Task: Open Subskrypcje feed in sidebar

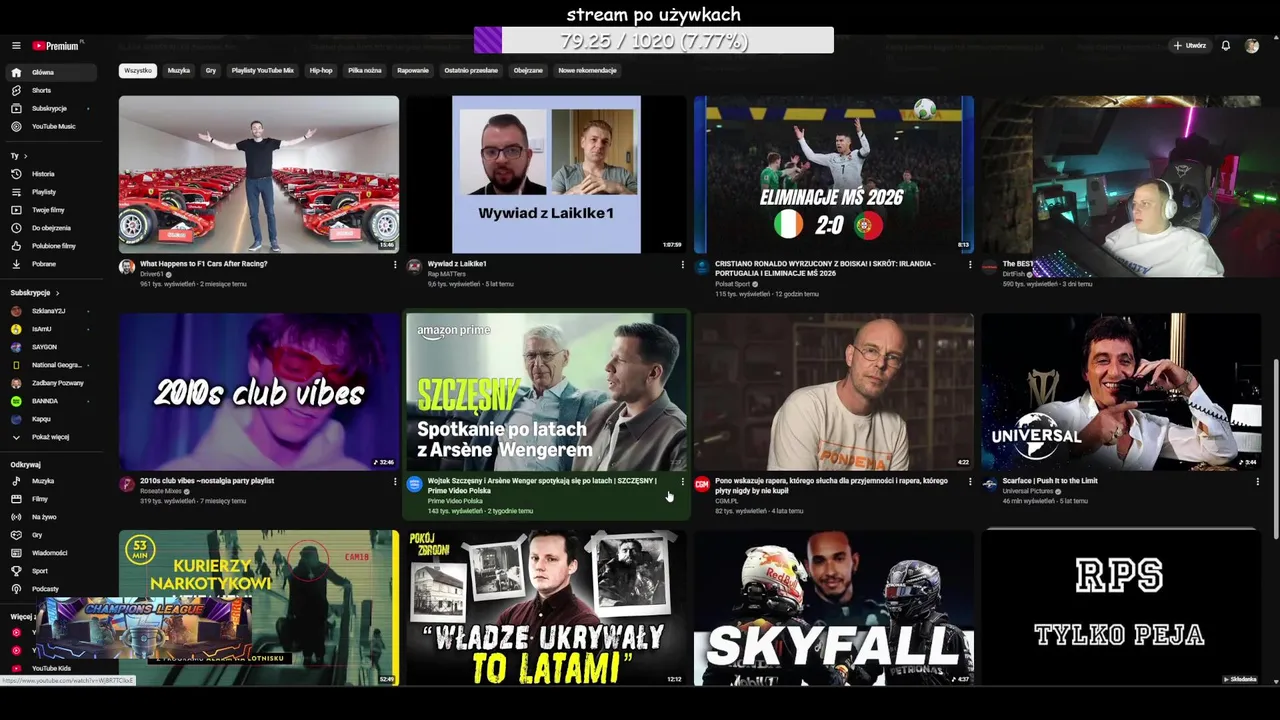Action: tap(50, 108)
